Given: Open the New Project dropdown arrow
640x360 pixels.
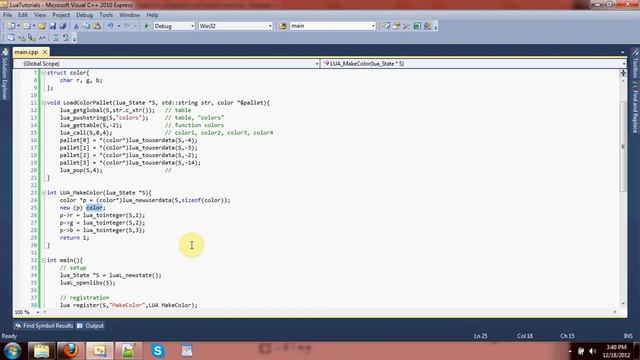Looking at the screenshot, I should coord(18,26).
